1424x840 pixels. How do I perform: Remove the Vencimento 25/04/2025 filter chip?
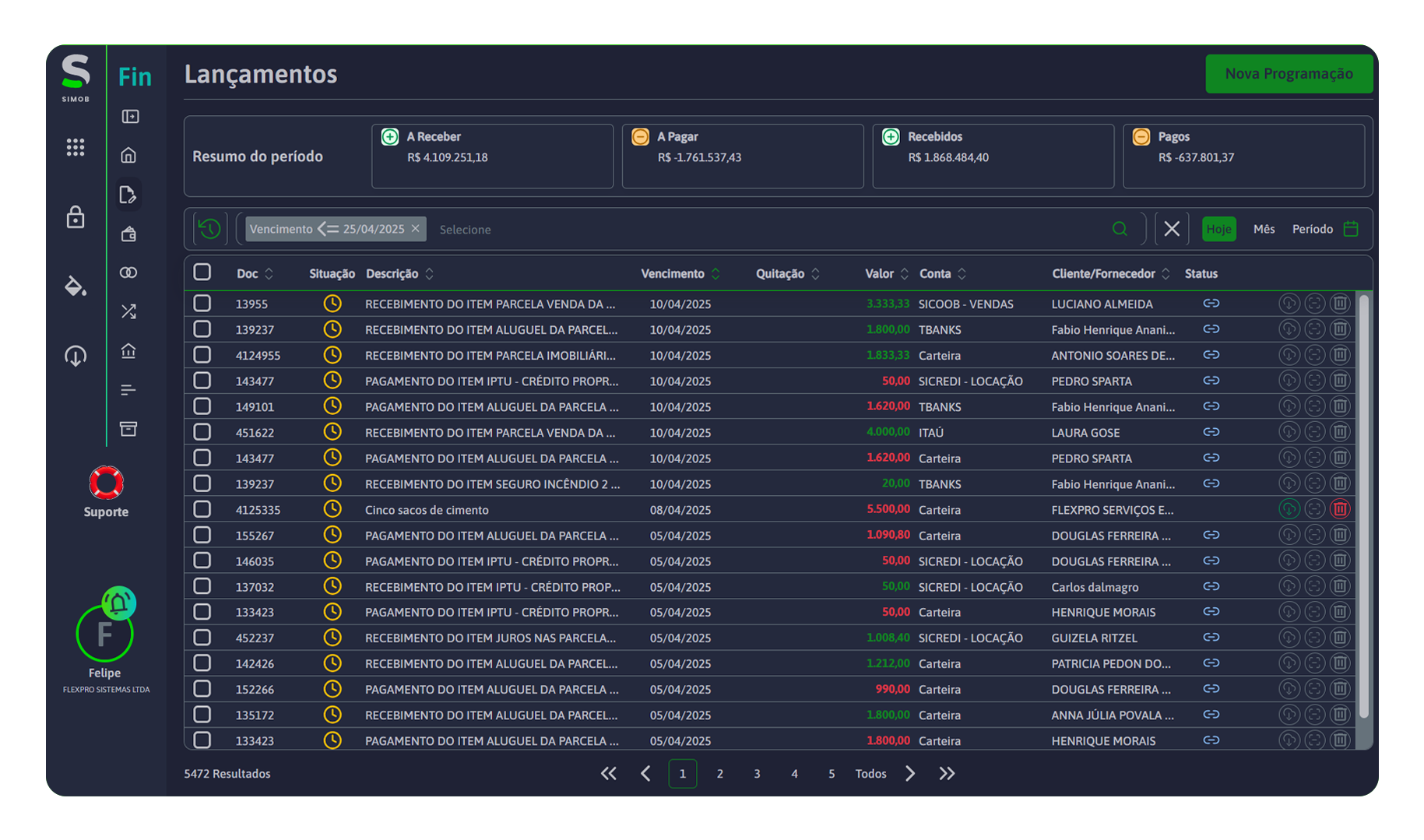click(x=416, y=228)
